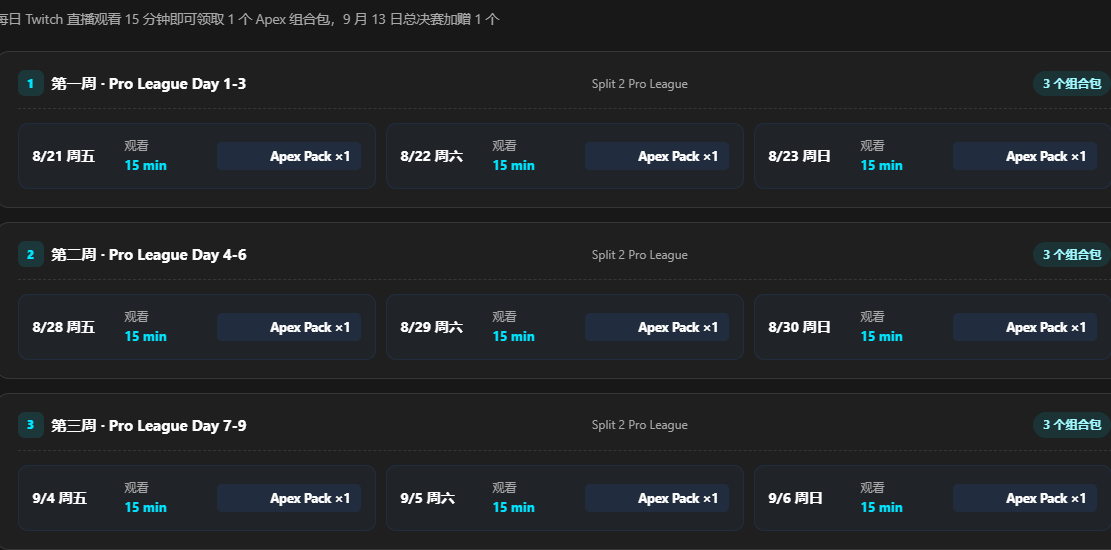Click the 15 min watch time for 8/22
Viewport: 1111px width, 550px height.
pyautogui.click(x=514, y=165)
